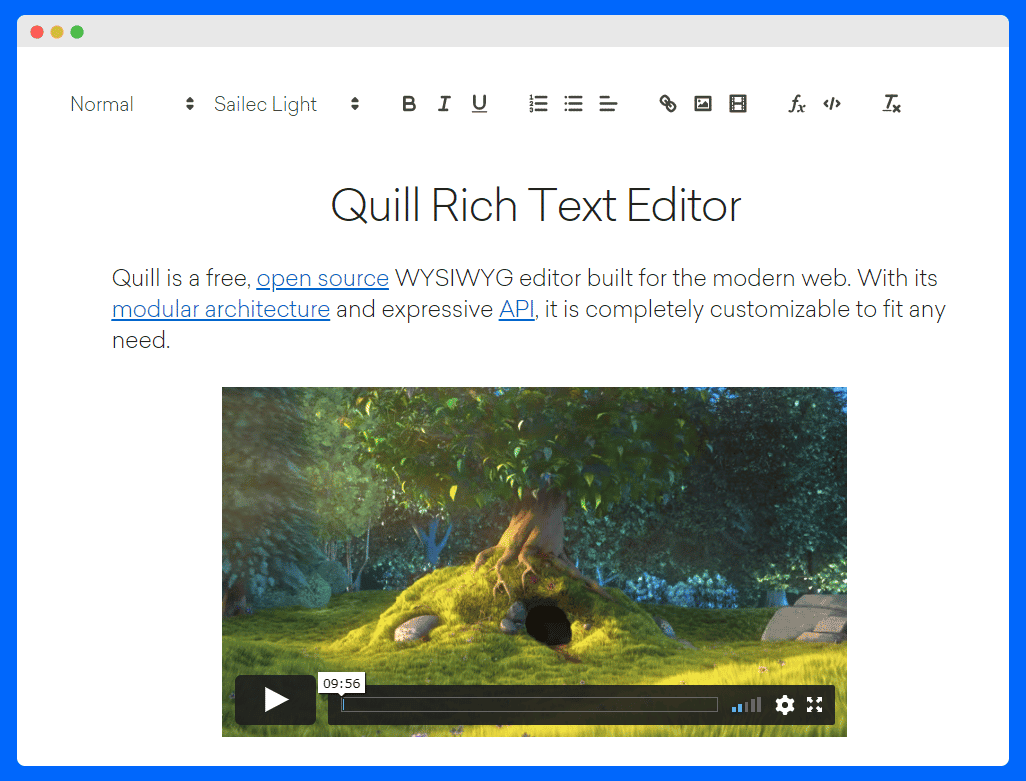Screen dimensions: 1026x781
Task: Click the word 'WYSIWYG' in the paragraph
Action: pos(454,279)
